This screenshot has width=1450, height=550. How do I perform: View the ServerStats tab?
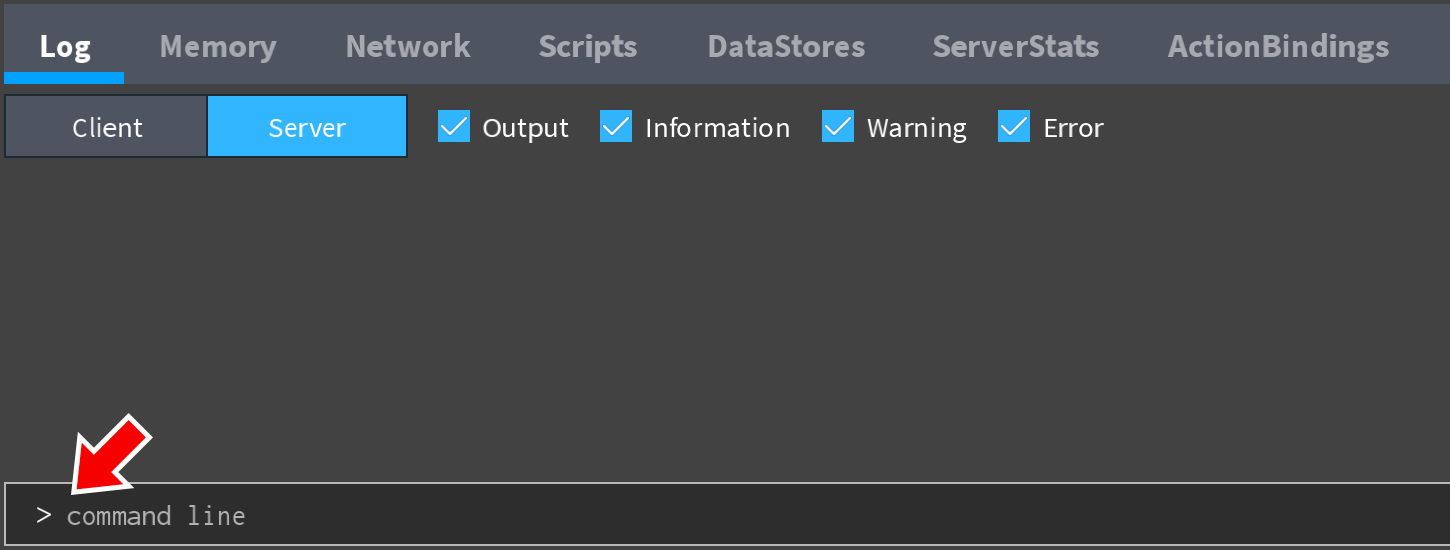1016,46
